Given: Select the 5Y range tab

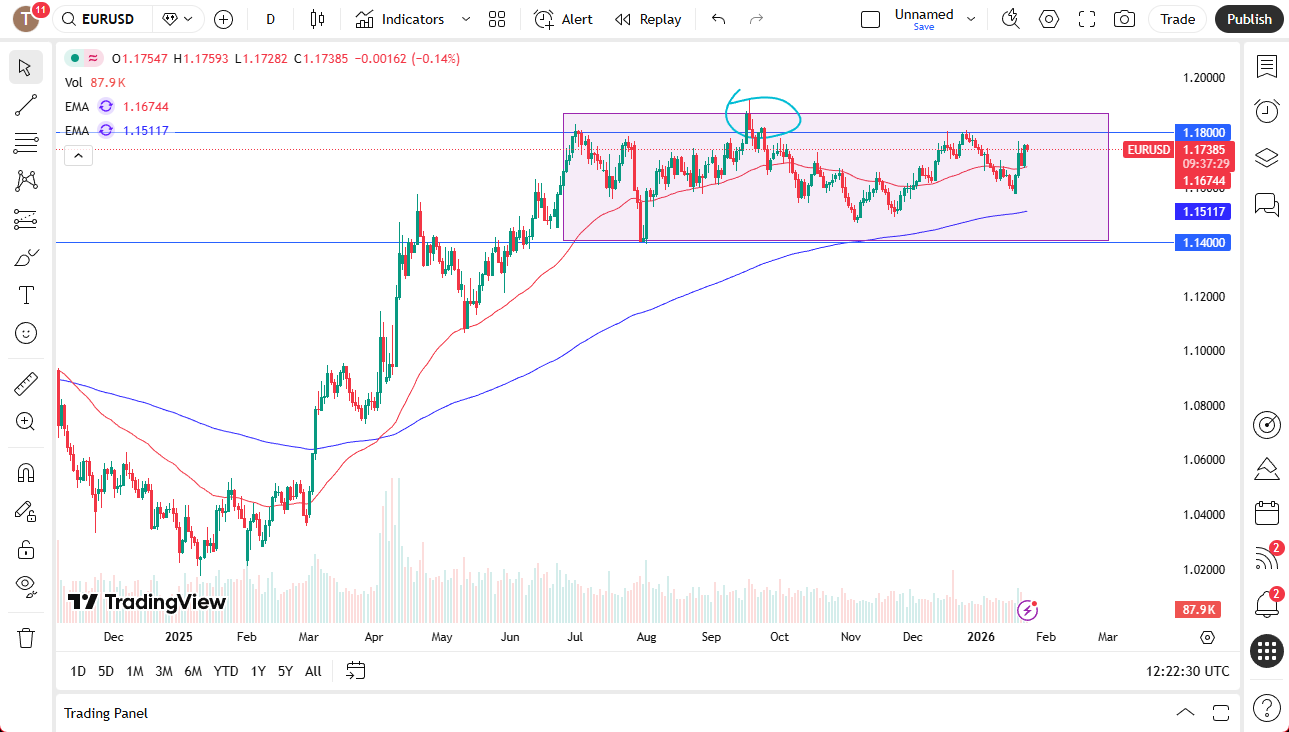Looking at the screenshot, I should pyautogui.click(x=285, y=671).
